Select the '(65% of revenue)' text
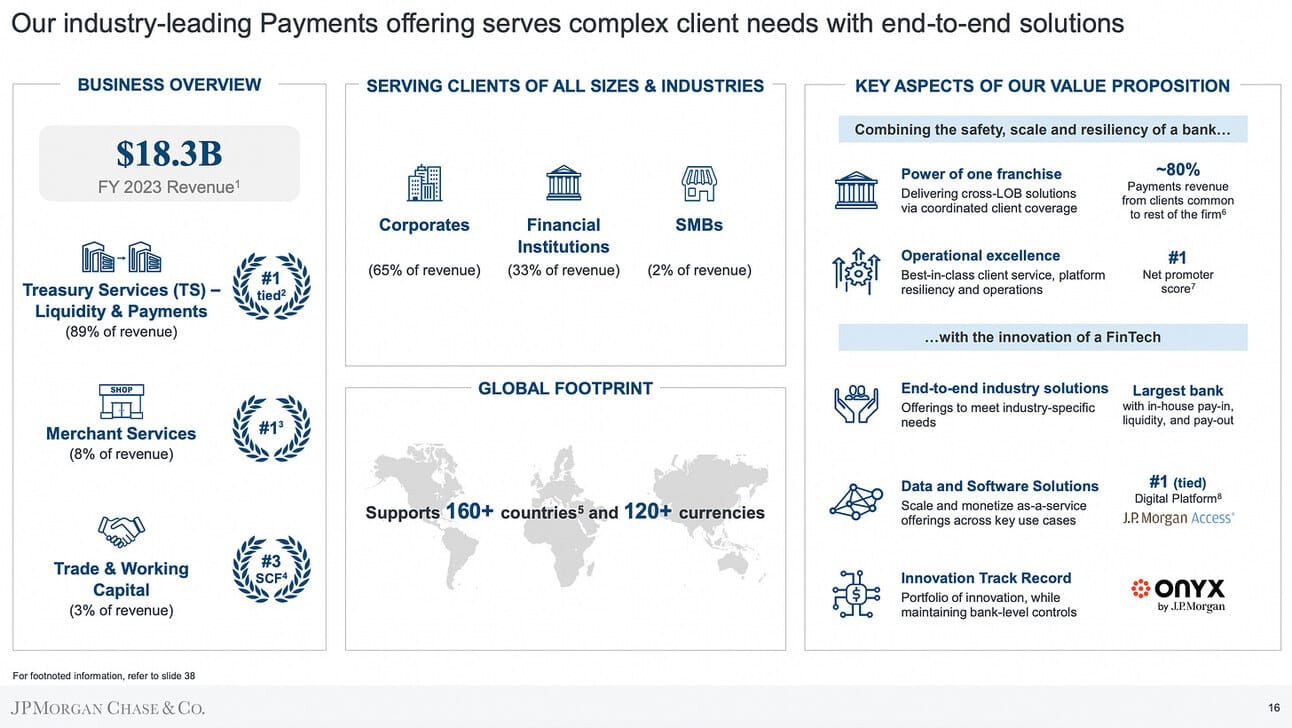 point(424,270)
